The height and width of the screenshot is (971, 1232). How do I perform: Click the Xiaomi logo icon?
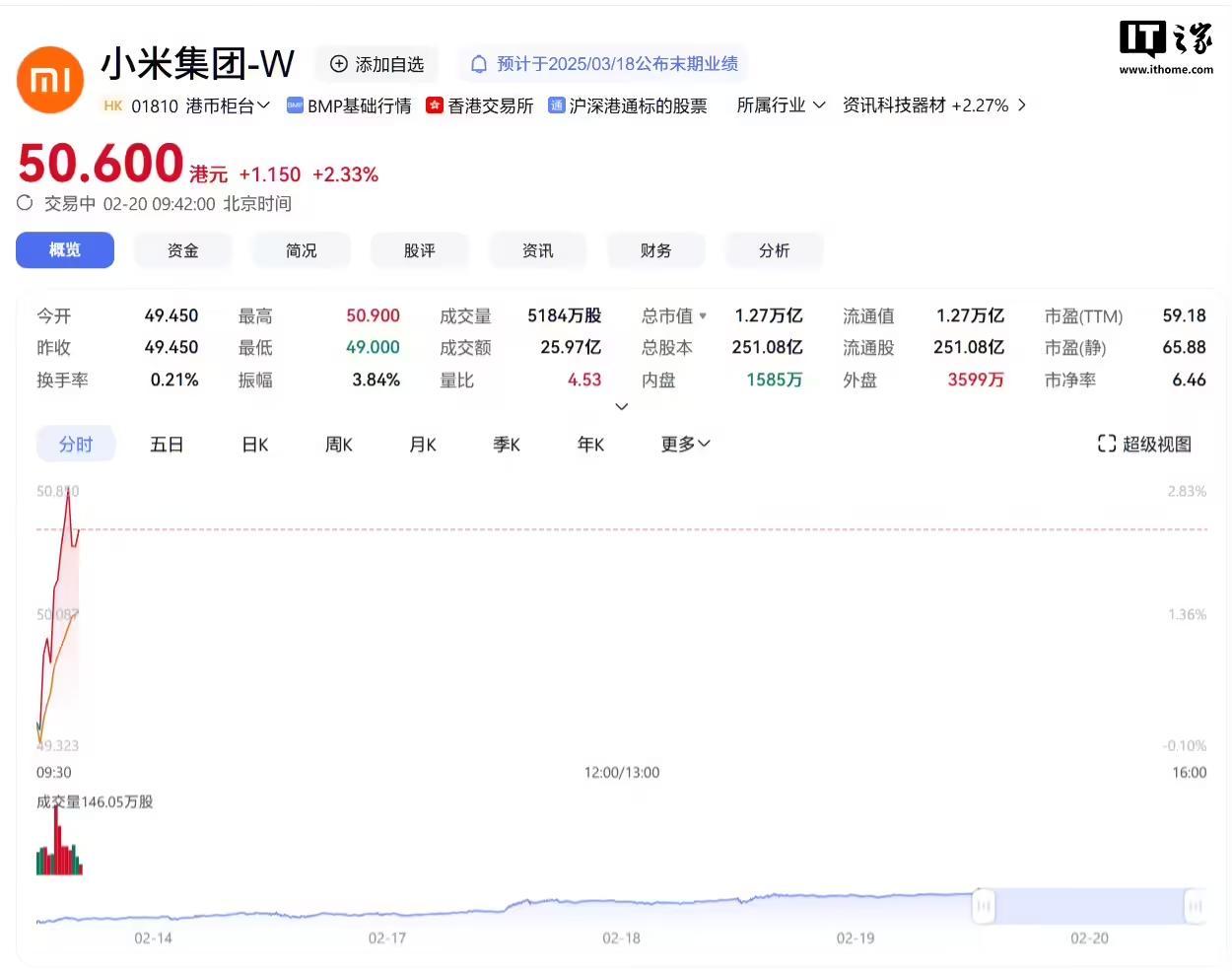[x=49, y=79]
